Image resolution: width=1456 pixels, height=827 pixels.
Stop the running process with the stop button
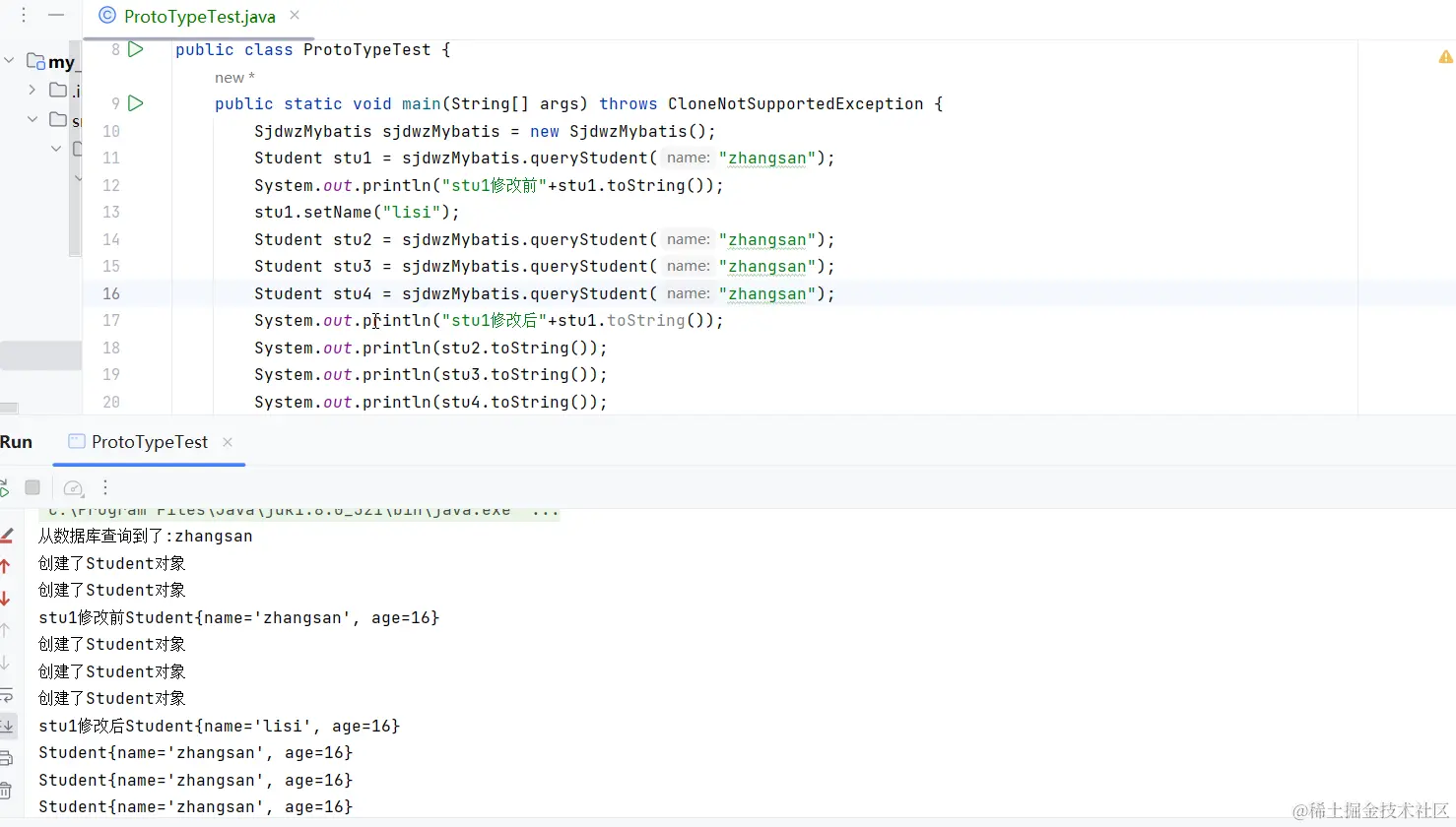(x=33, y=487)
